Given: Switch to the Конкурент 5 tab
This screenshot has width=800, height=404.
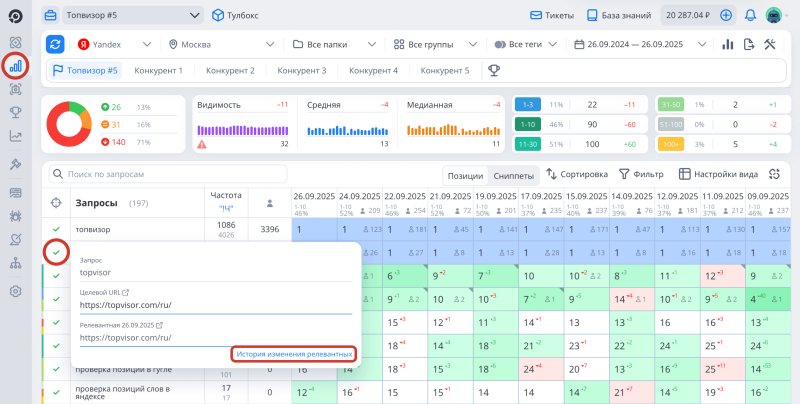Looking at the screenshot, I should [445, 70].
